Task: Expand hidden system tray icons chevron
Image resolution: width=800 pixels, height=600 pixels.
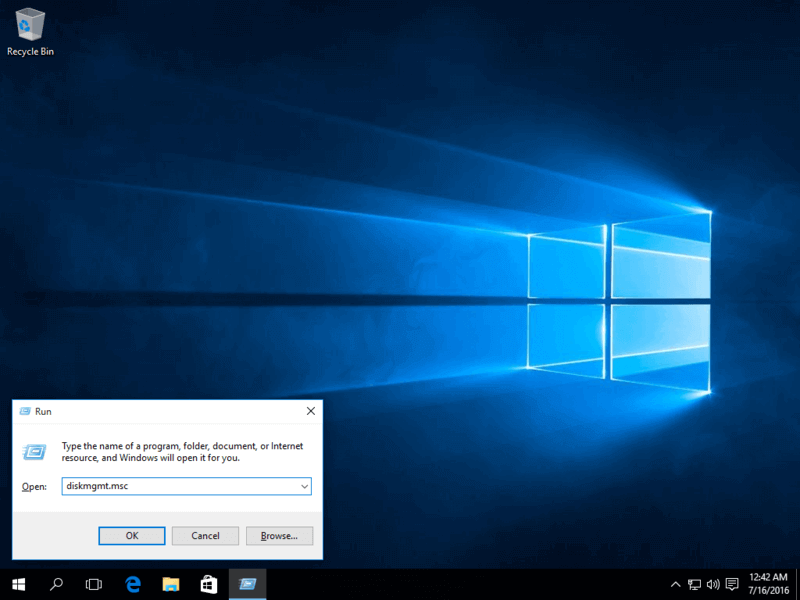Action: [675, 584]
